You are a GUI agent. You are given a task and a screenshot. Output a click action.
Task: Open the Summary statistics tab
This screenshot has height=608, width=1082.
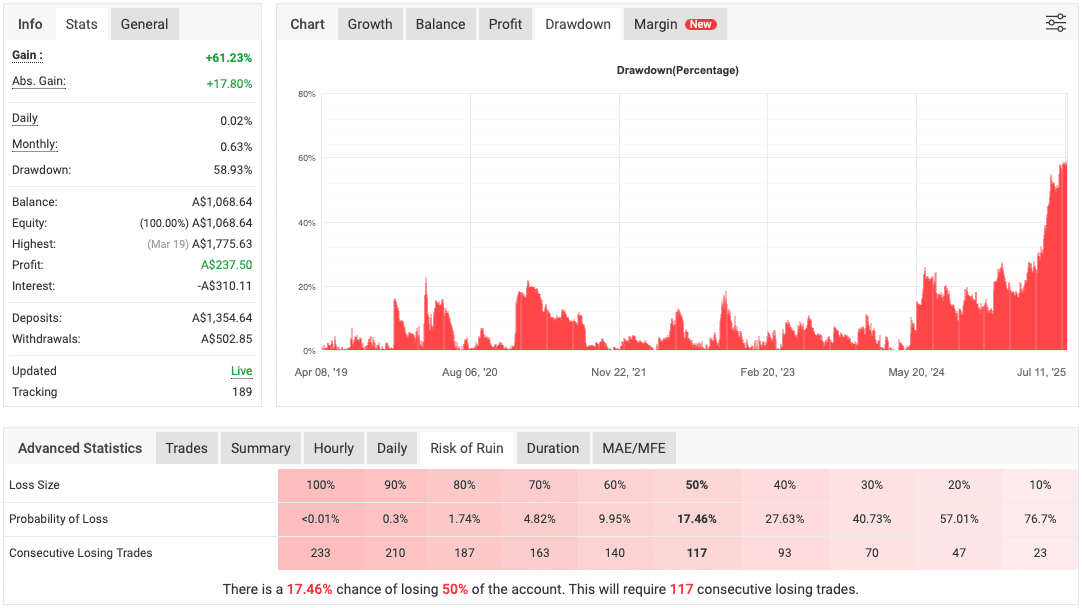tap(261, 448)
